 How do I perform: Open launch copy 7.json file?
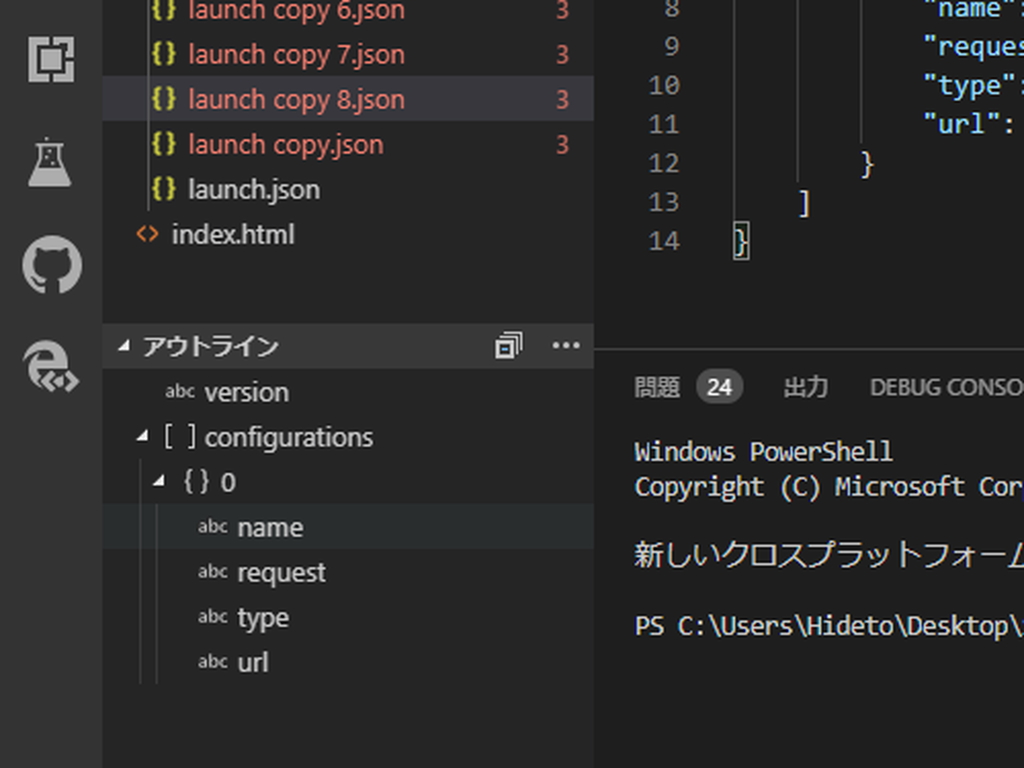(296, 54)
